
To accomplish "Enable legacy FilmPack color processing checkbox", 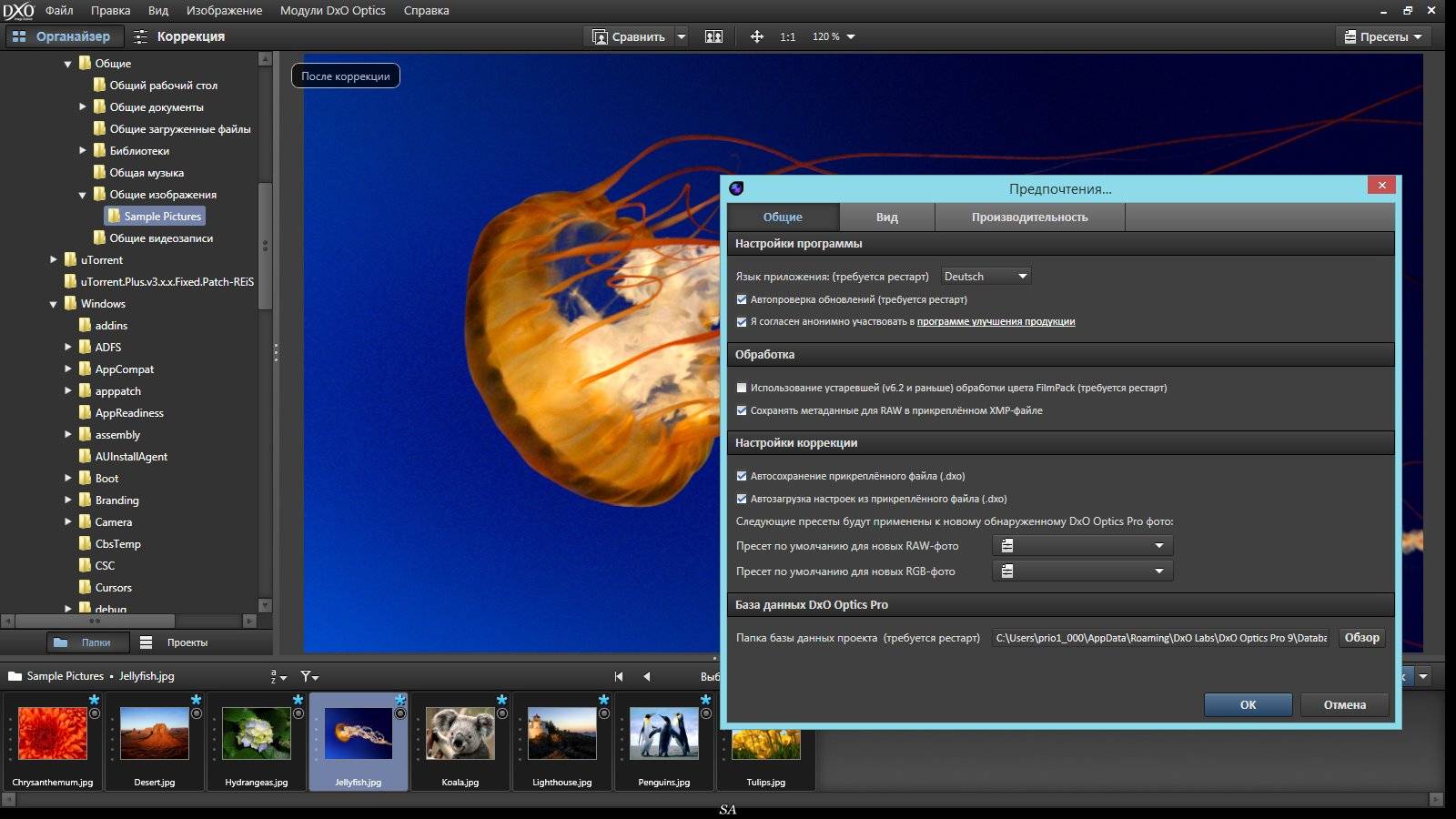I will (x=742, y=388).
